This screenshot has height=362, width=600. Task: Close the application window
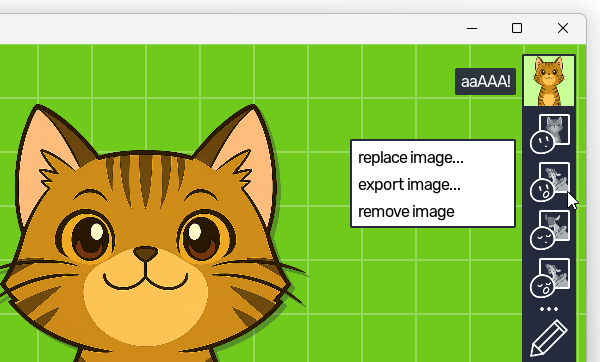[x=562, y=28]
